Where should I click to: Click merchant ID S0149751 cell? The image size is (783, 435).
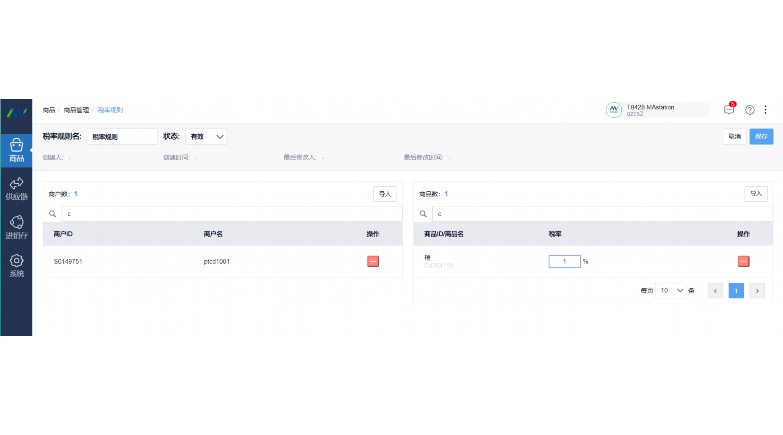[x=68, y=261]
